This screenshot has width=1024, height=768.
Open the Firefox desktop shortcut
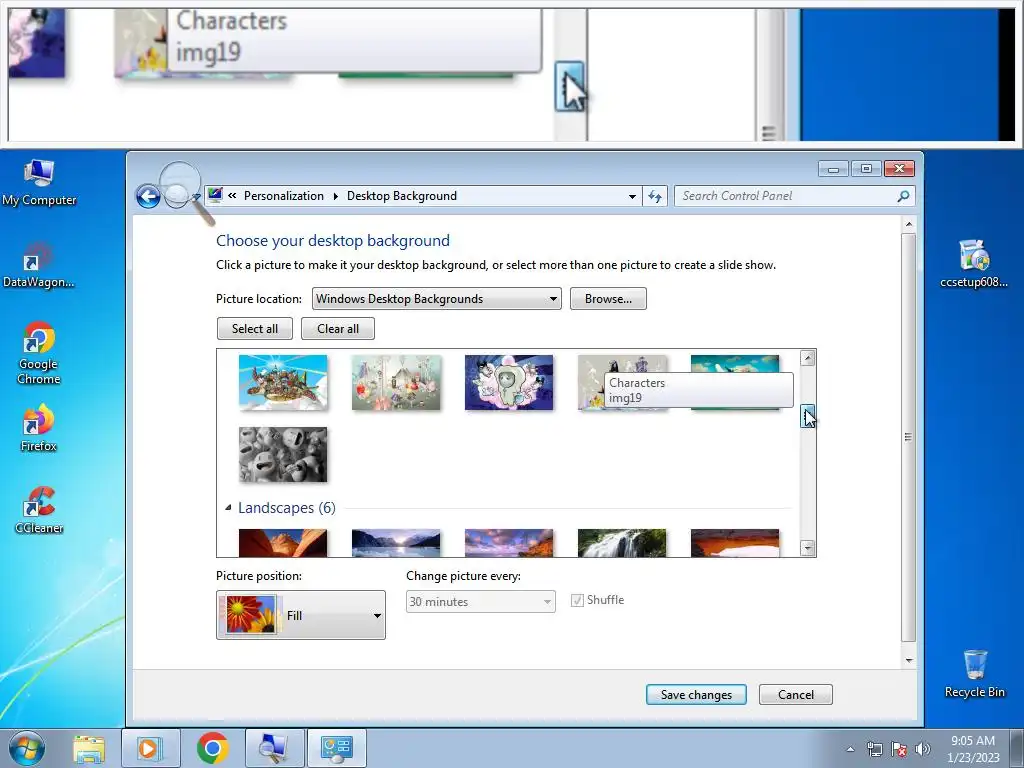[x=39, y=428]
